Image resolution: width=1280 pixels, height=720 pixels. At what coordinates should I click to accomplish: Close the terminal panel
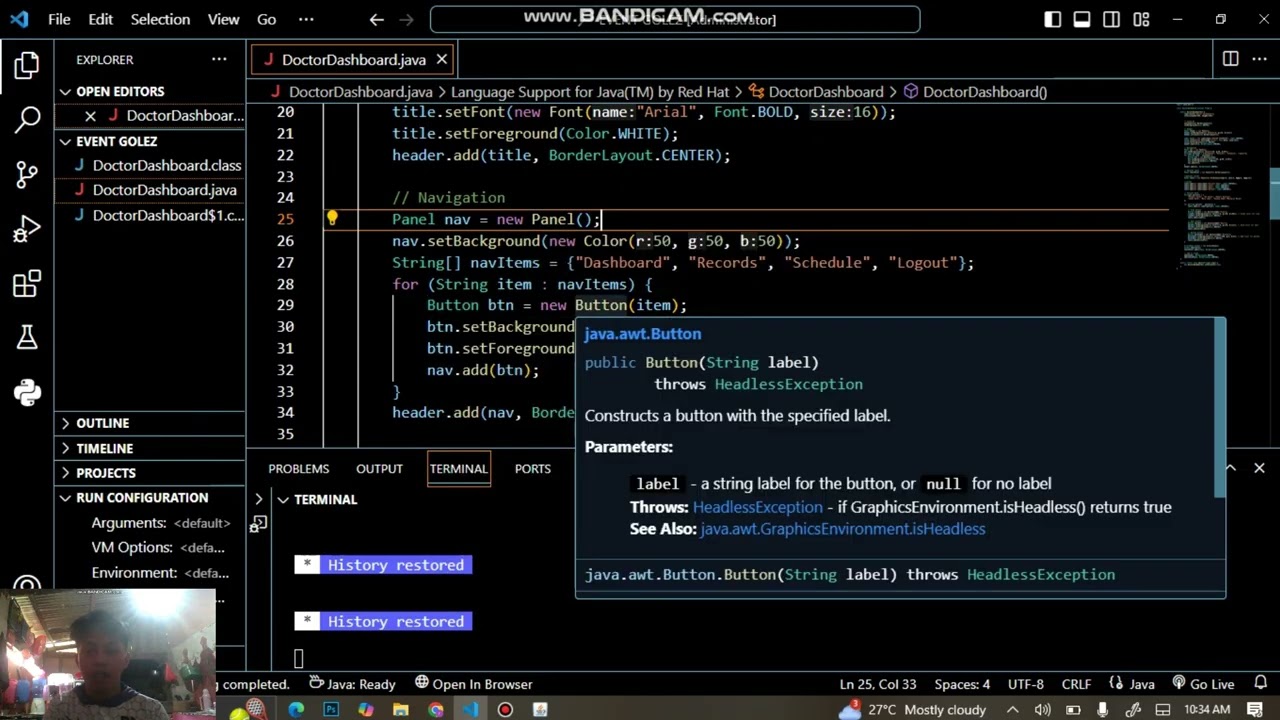click(x=1259, y=468)
